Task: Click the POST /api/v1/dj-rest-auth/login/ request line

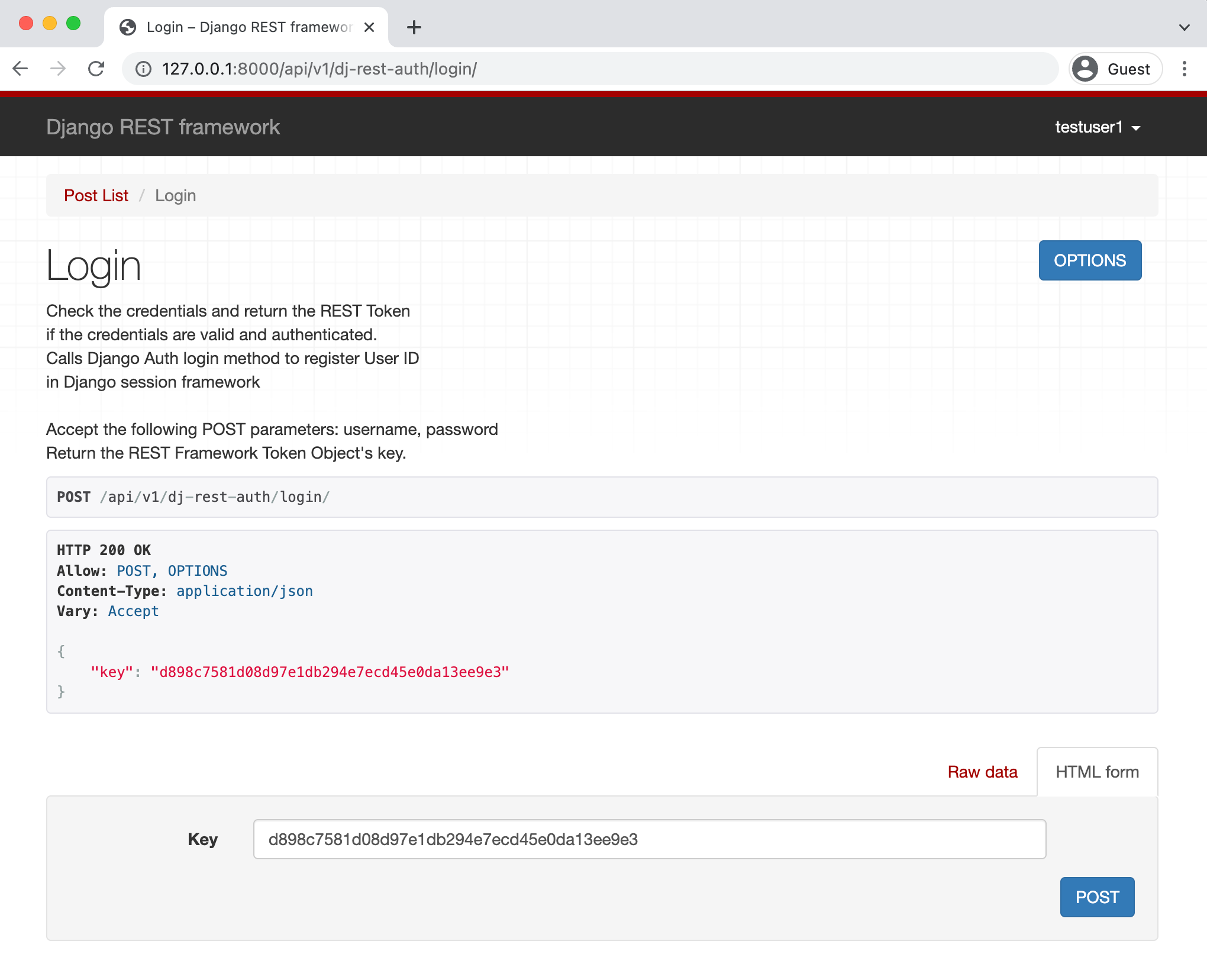Action: click(193, 497)
